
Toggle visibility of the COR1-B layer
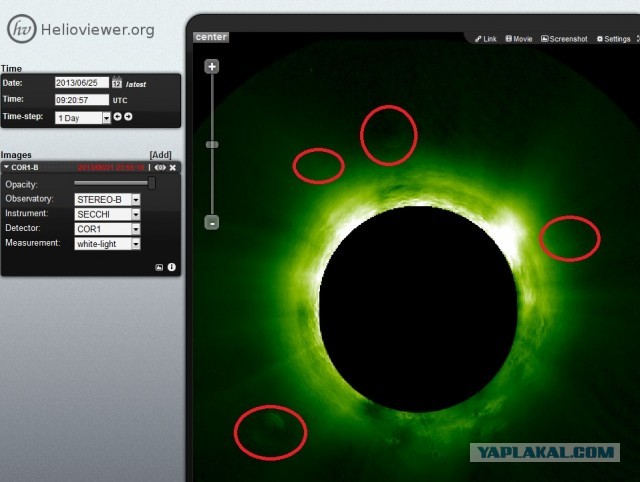click(160, 167)
